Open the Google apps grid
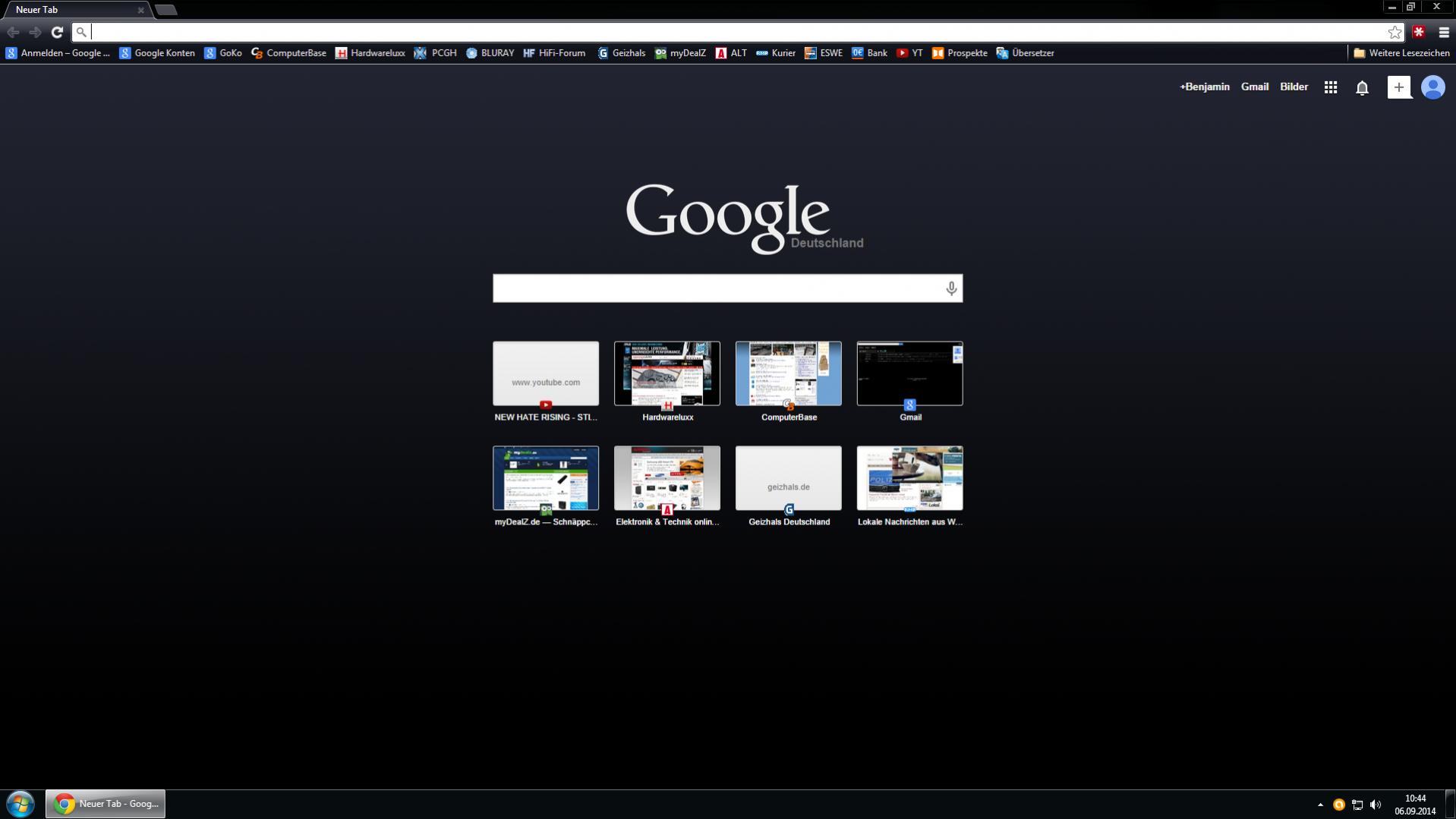The width and height of the screenshot is (1456, 819). point(1331,87)
